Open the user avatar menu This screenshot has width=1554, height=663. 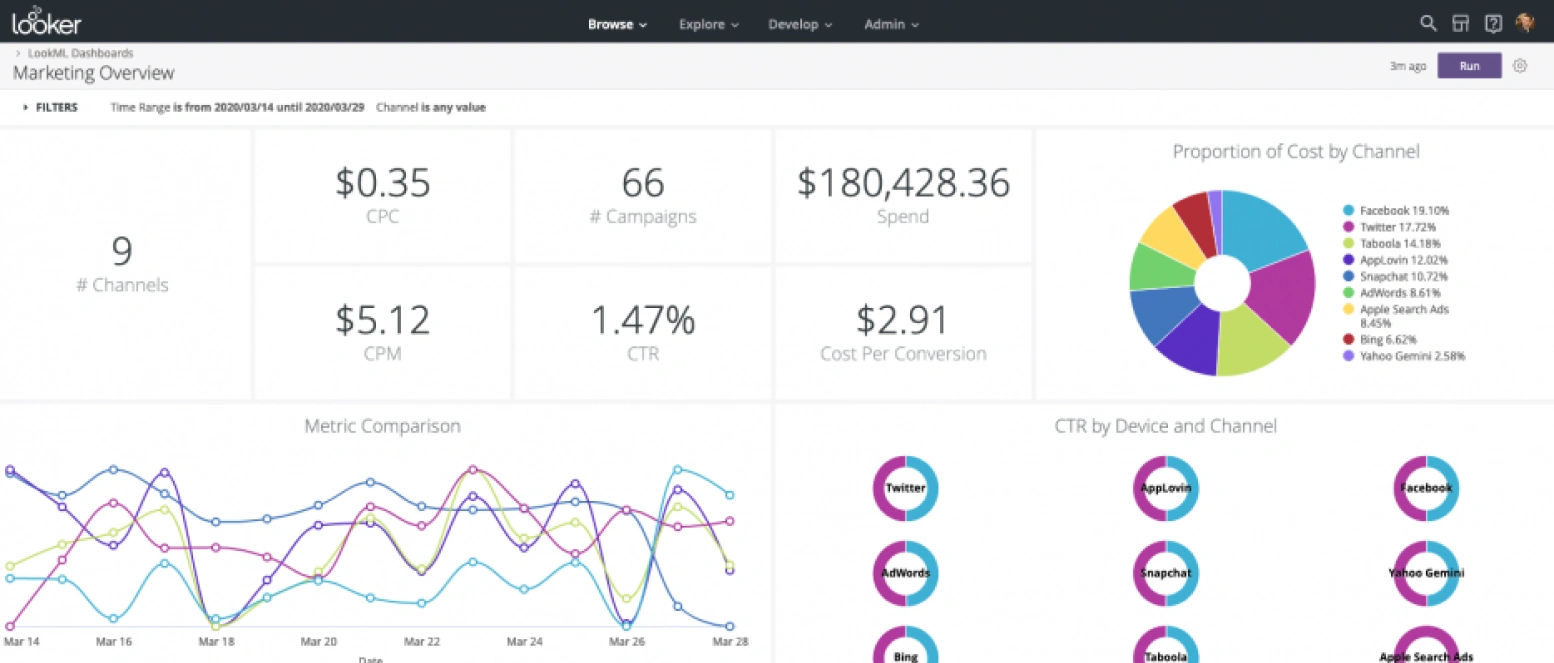tap(1525, 23)
